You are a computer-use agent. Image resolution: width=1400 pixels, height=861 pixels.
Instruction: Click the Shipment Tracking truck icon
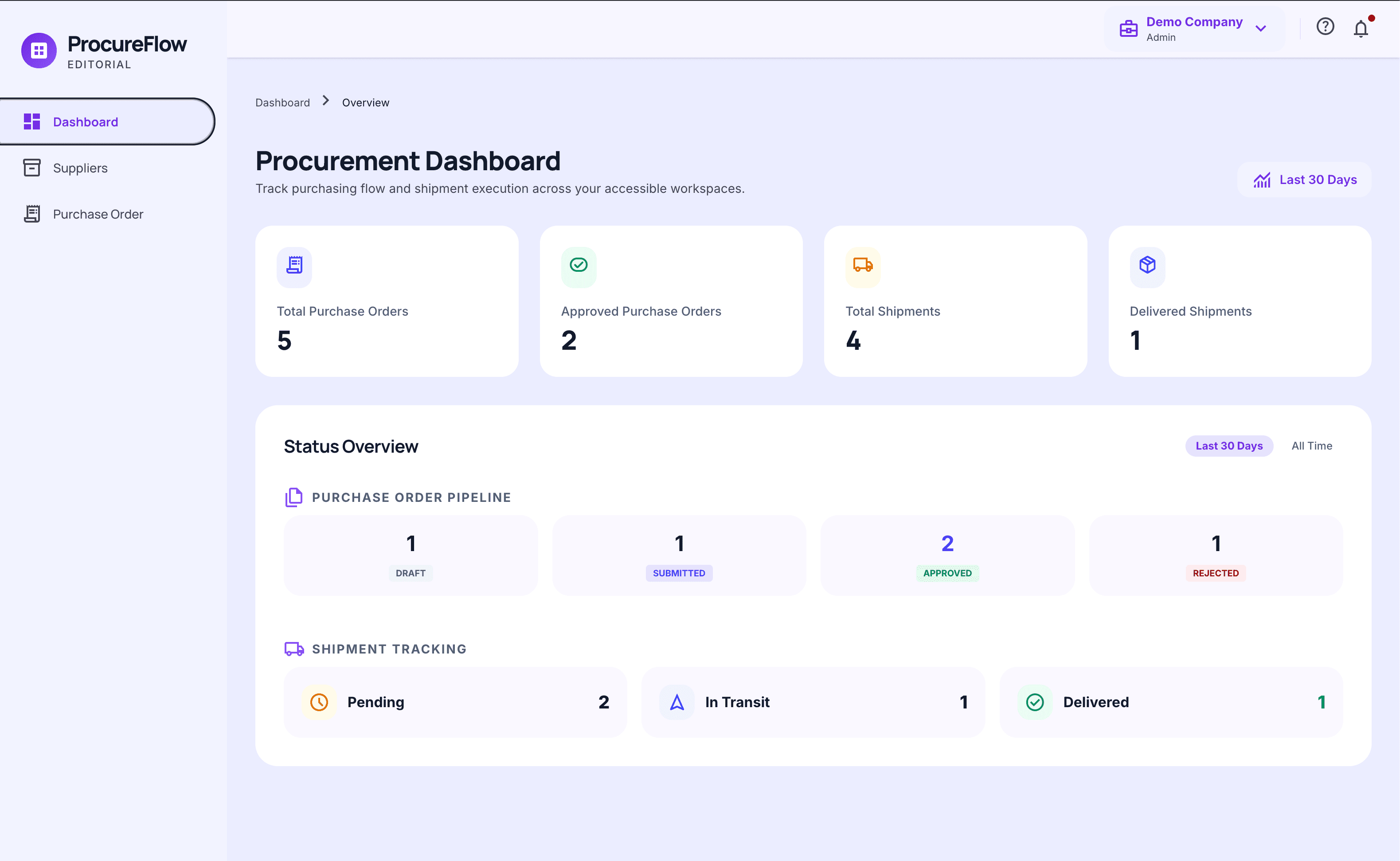tap(294, 649)
